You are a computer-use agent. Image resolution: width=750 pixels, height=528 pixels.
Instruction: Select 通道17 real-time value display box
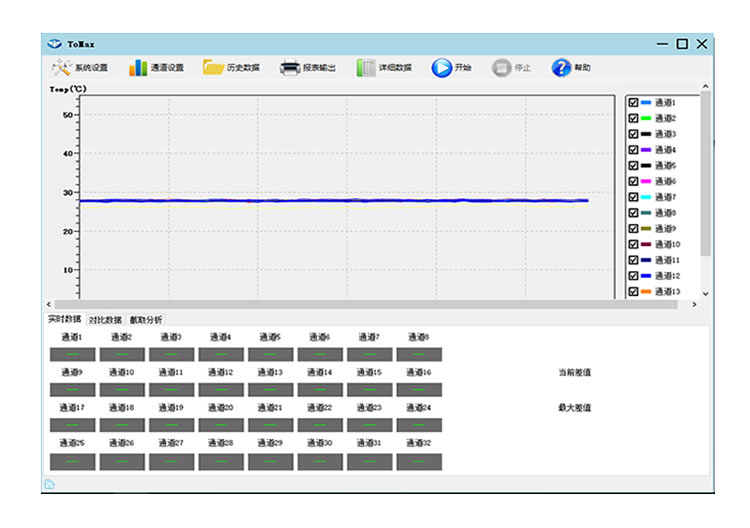tap(73, 425)
